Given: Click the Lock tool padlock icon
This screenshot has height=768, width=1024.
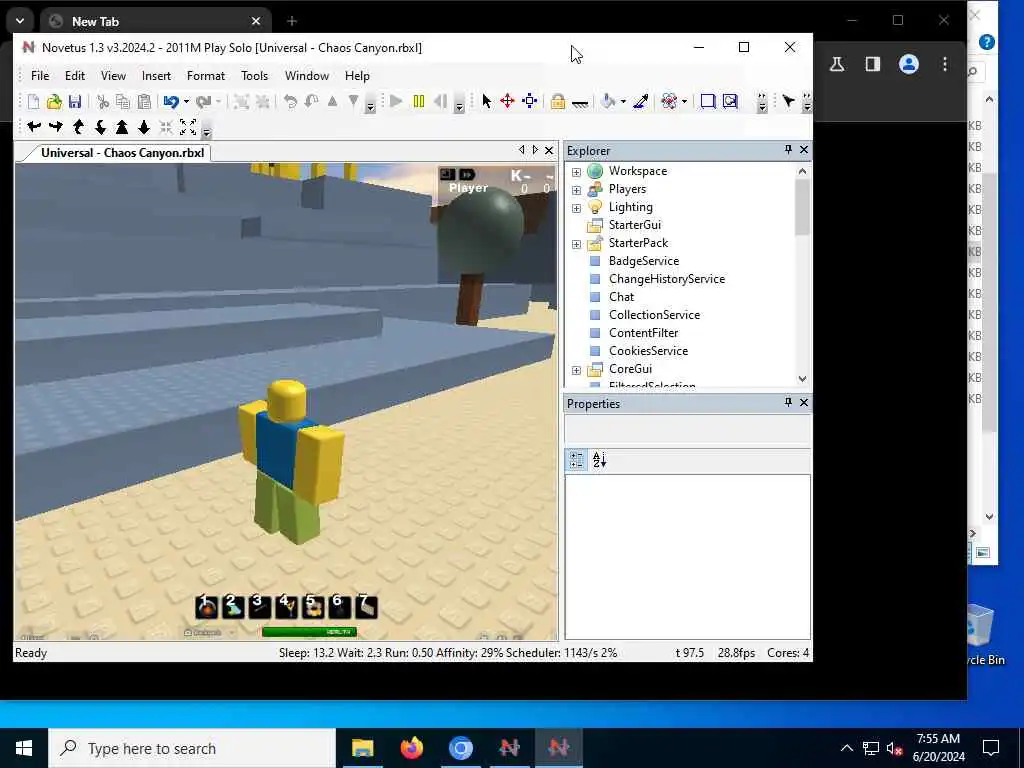Looking at the screenshot, I should tap(558, 101).
